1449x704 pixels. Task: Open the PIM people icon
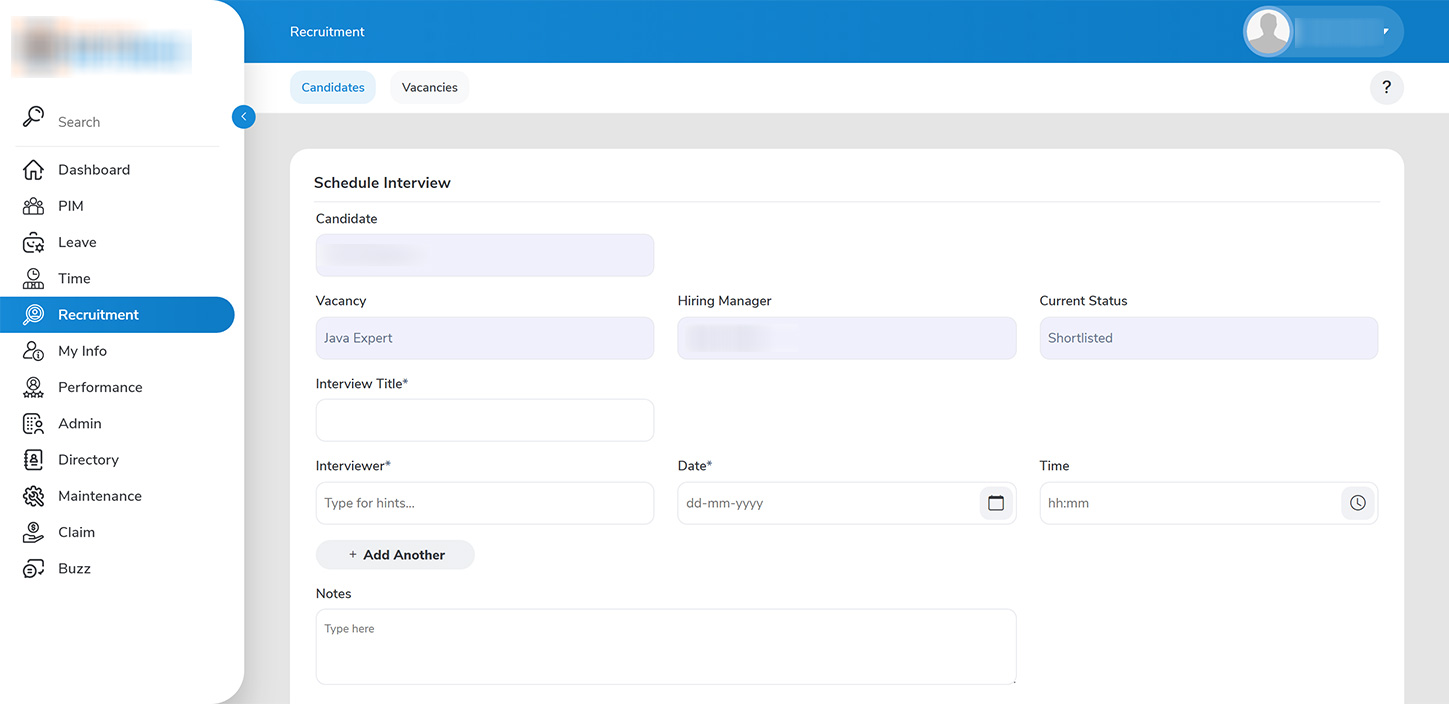coord(33,206)
